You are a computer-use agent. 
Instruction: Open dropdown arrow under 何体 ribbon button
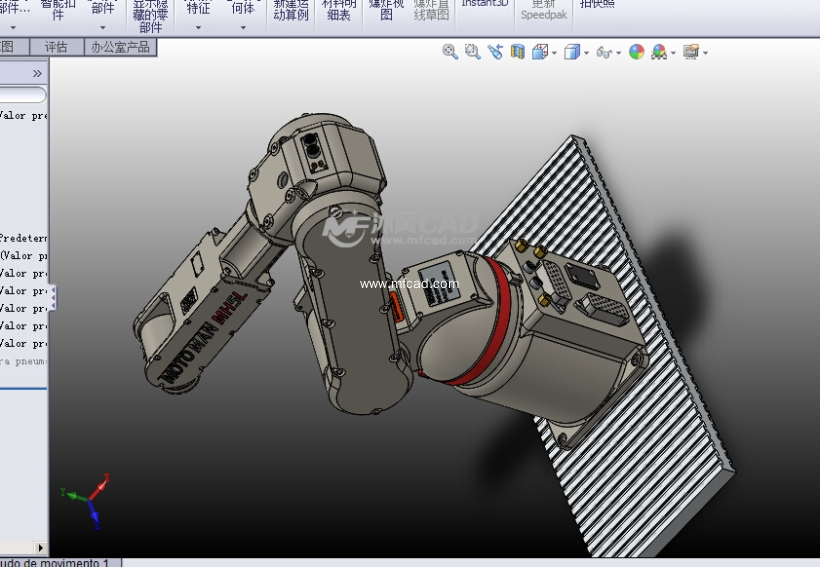pos(243,27)
